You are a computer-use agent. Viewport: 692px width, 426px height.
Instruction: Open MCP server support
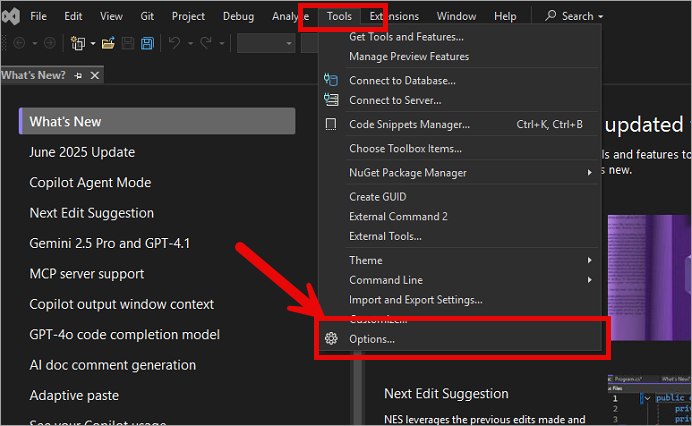tap(86, 274)
